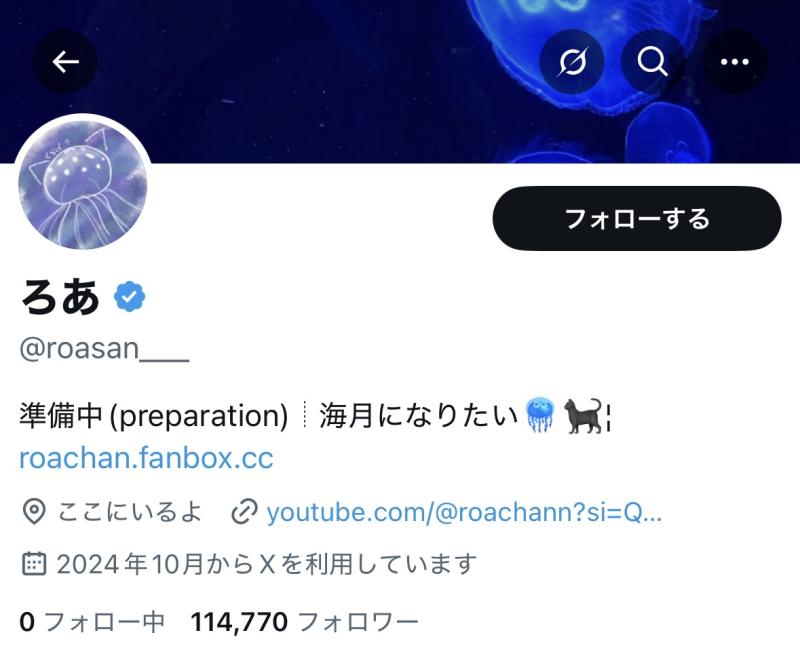Viewport: 800px width, 652px height.
Task: Open the blue jellyfish header banner image
Action: [400, 82]
